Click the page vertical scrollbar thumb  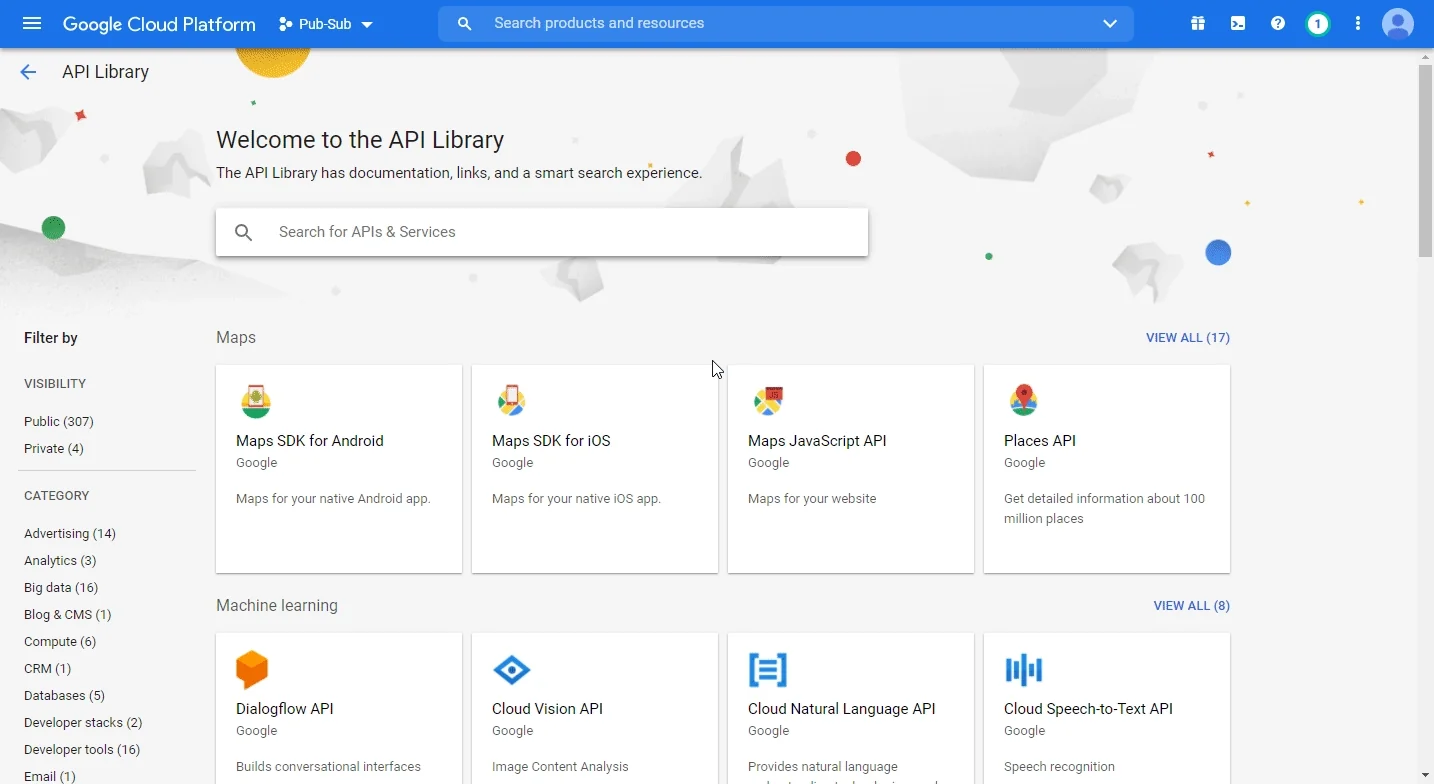click(x=1425, y=160)
